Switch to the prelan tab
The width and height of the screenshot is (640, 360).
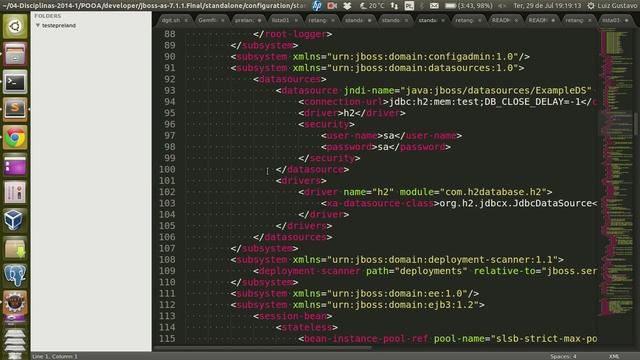(x=244, y=20)
